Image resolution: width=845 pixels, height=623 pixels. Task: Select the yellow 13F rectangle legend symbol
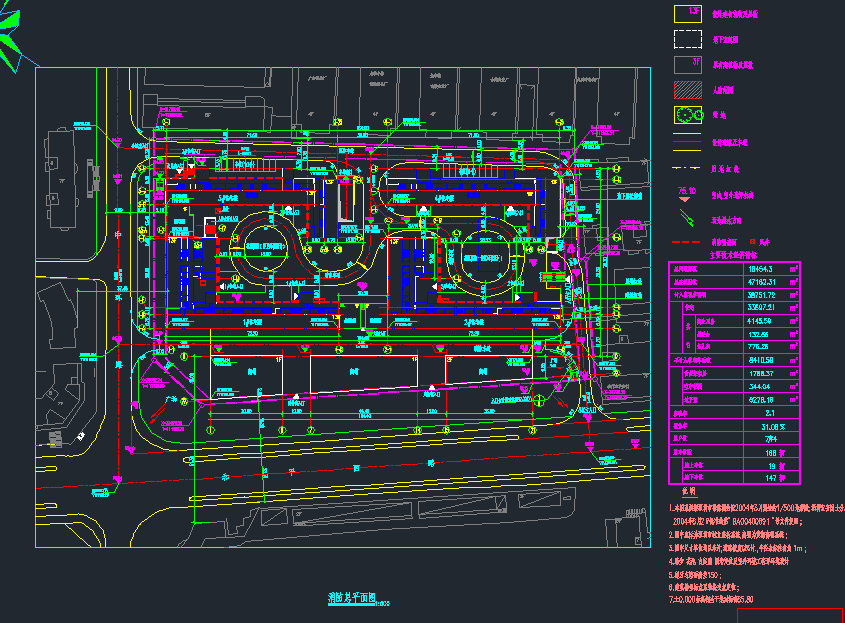coord(688,14)
